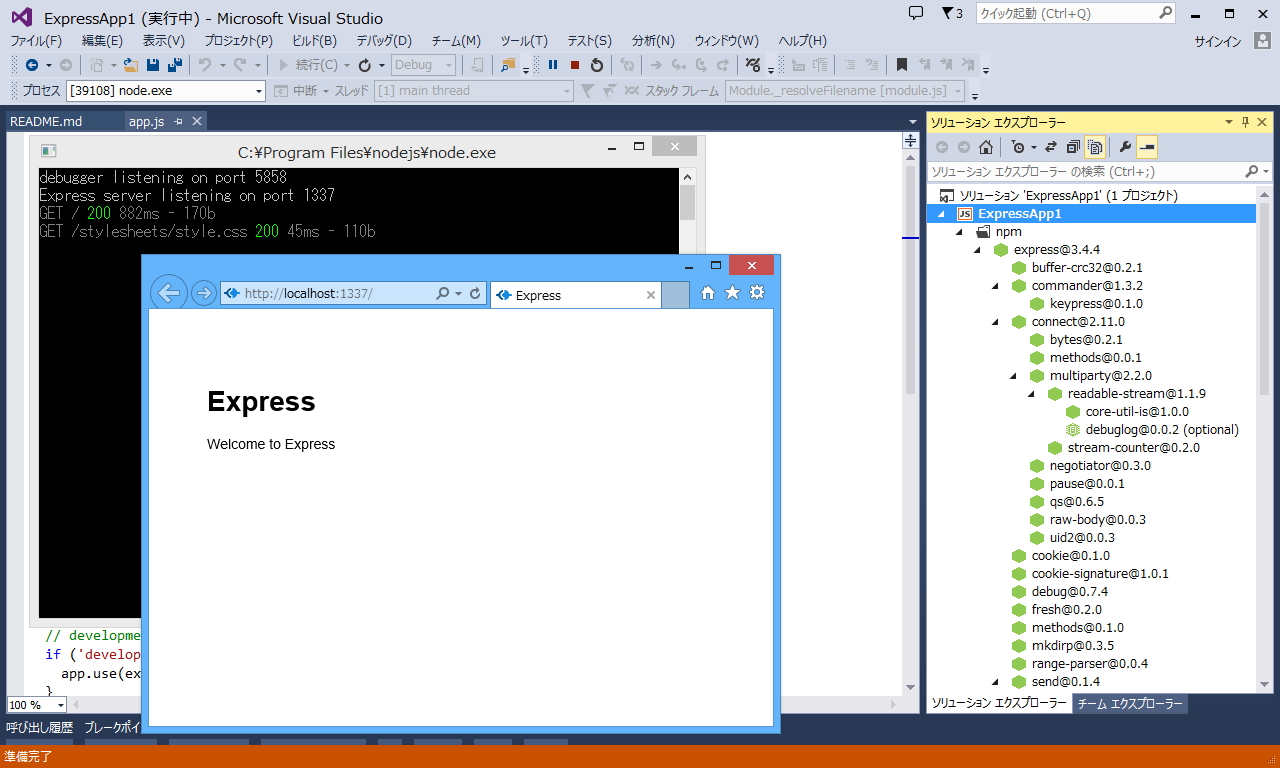Close the app.js editor tab
1280x768 pixels.
tap(197, 121)
